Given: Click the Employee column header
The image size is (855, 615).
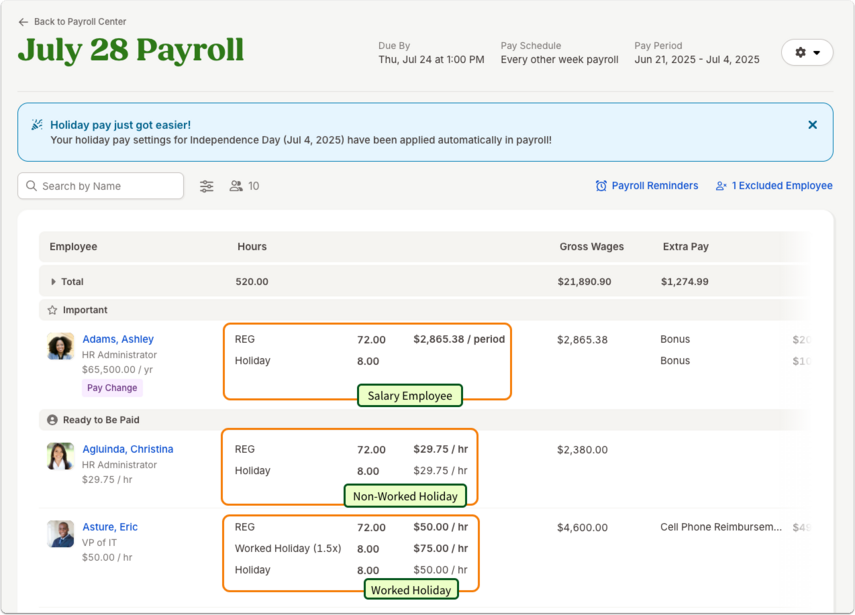Looking at the screenshot, I should [x=73, y=246].
